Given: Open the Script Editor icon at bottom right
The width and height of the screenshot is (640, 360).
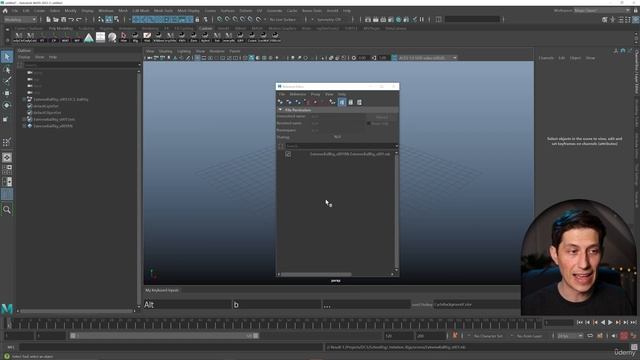Looking at the screenshot, I should click(634, 347).
